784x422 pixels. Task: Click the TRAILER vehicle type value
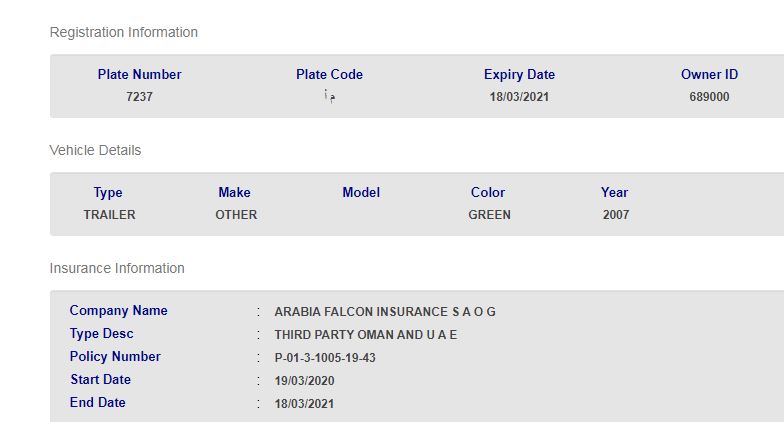109,215
